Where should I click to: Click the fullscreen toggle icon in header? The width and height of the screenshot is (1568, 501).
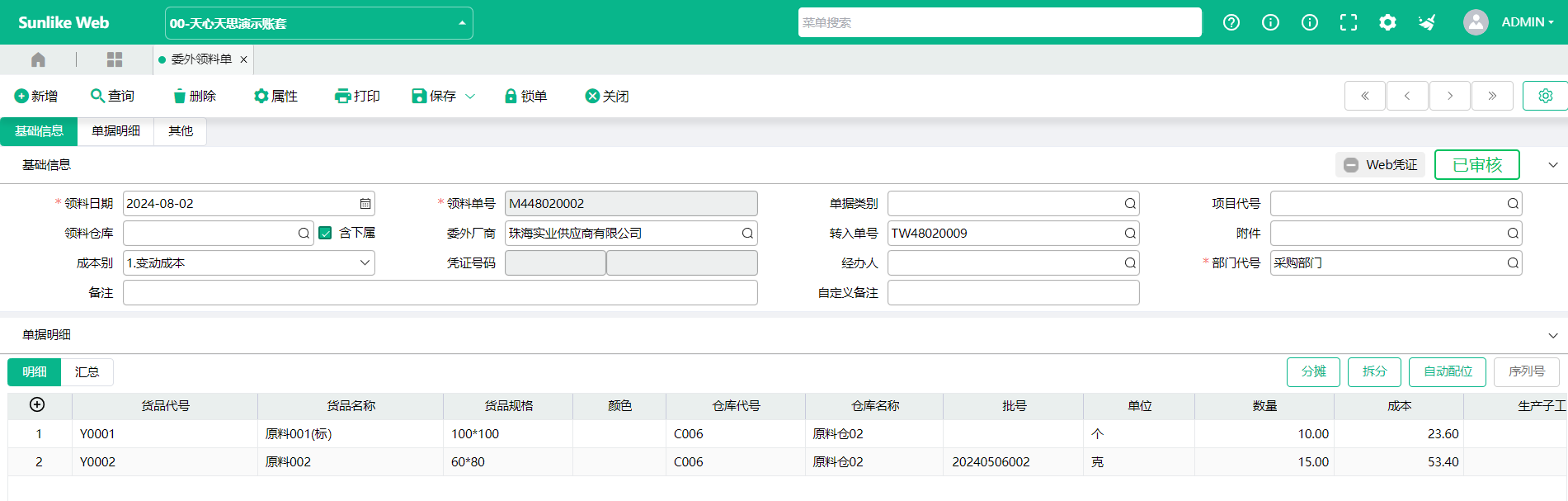tap(1349, 22)
